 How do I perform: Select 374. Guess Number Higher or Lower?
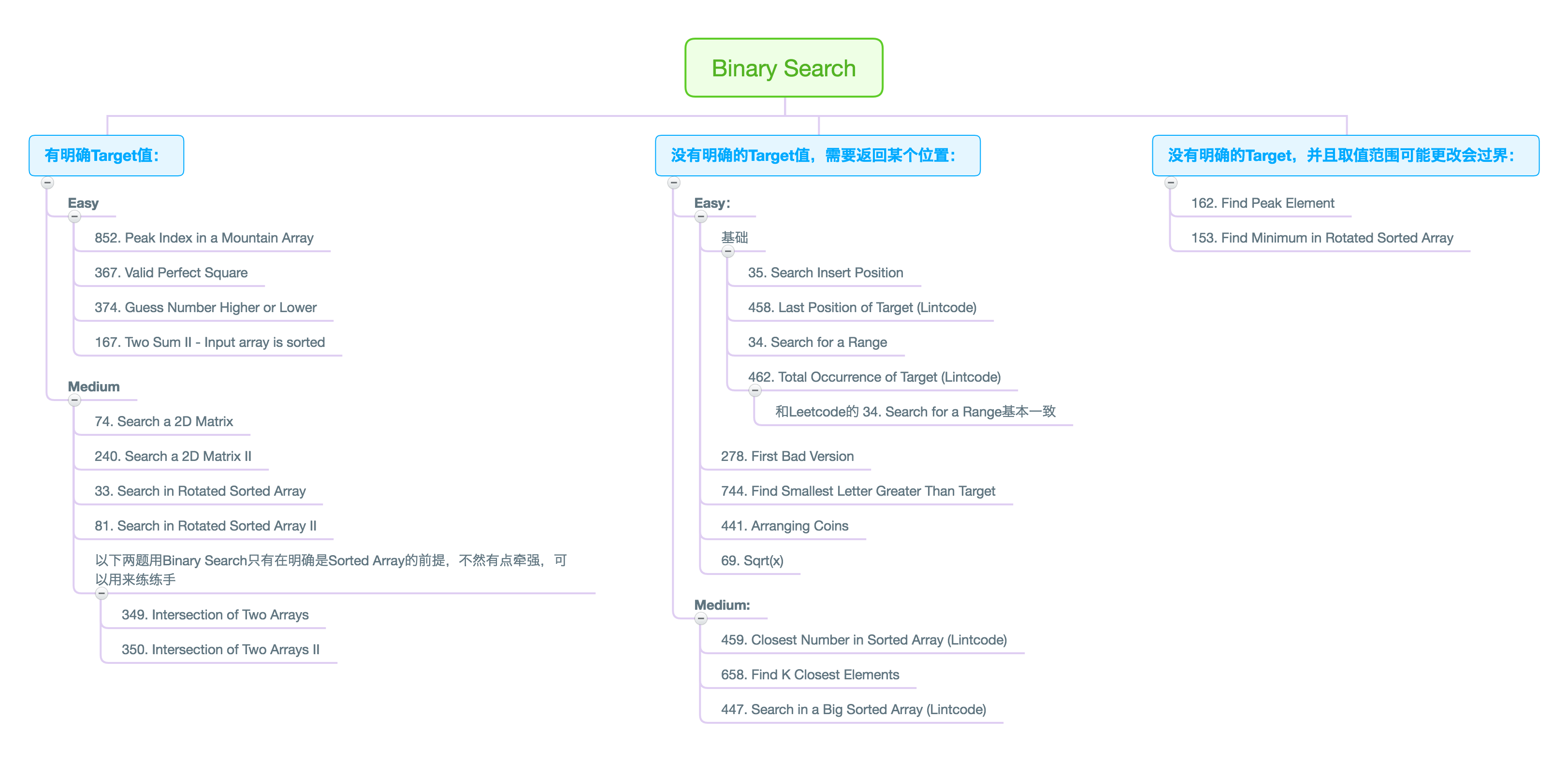point(205,307)
